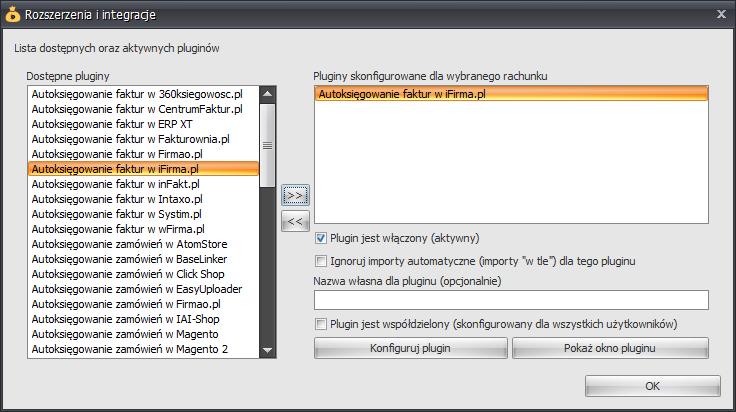Screen dimensions: 736x412
Task: Select 'Autoksięgowanie faktur w Fakturownia.pl'
Action: pyautogui.click(x=143, y=139)
